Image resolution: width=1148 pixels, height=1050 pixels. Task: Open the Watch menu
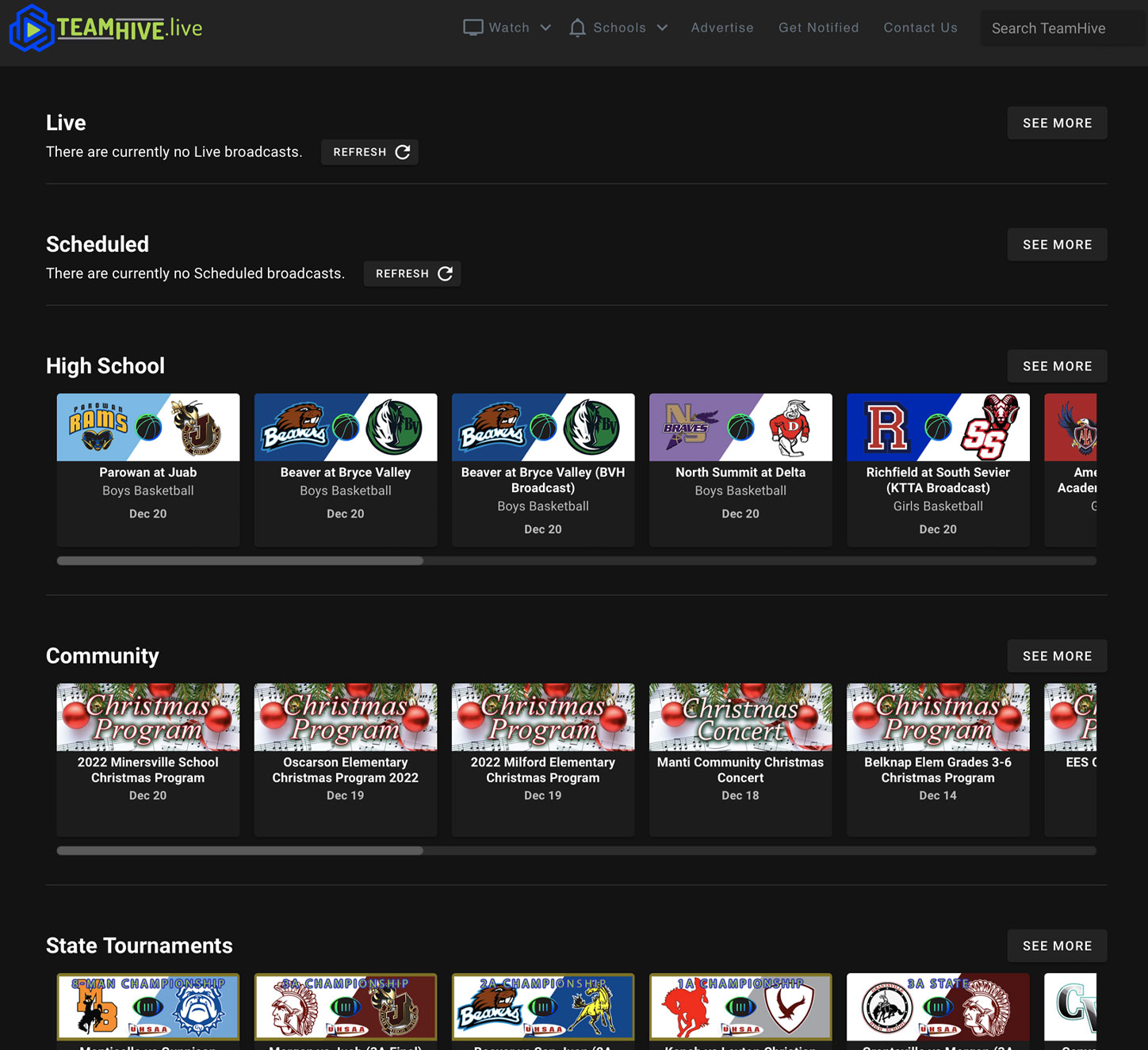(507, 28)
